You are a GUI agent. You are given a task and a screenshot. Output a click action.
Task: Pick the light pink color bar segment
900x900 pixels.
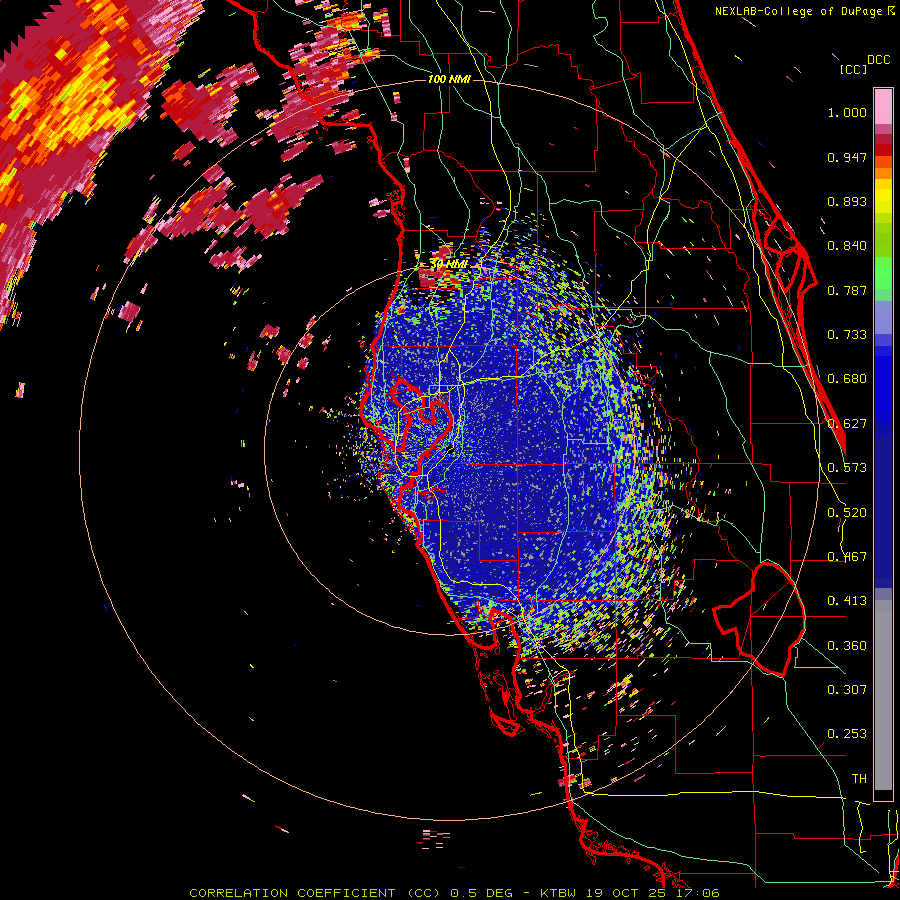(x=883, y=107)
